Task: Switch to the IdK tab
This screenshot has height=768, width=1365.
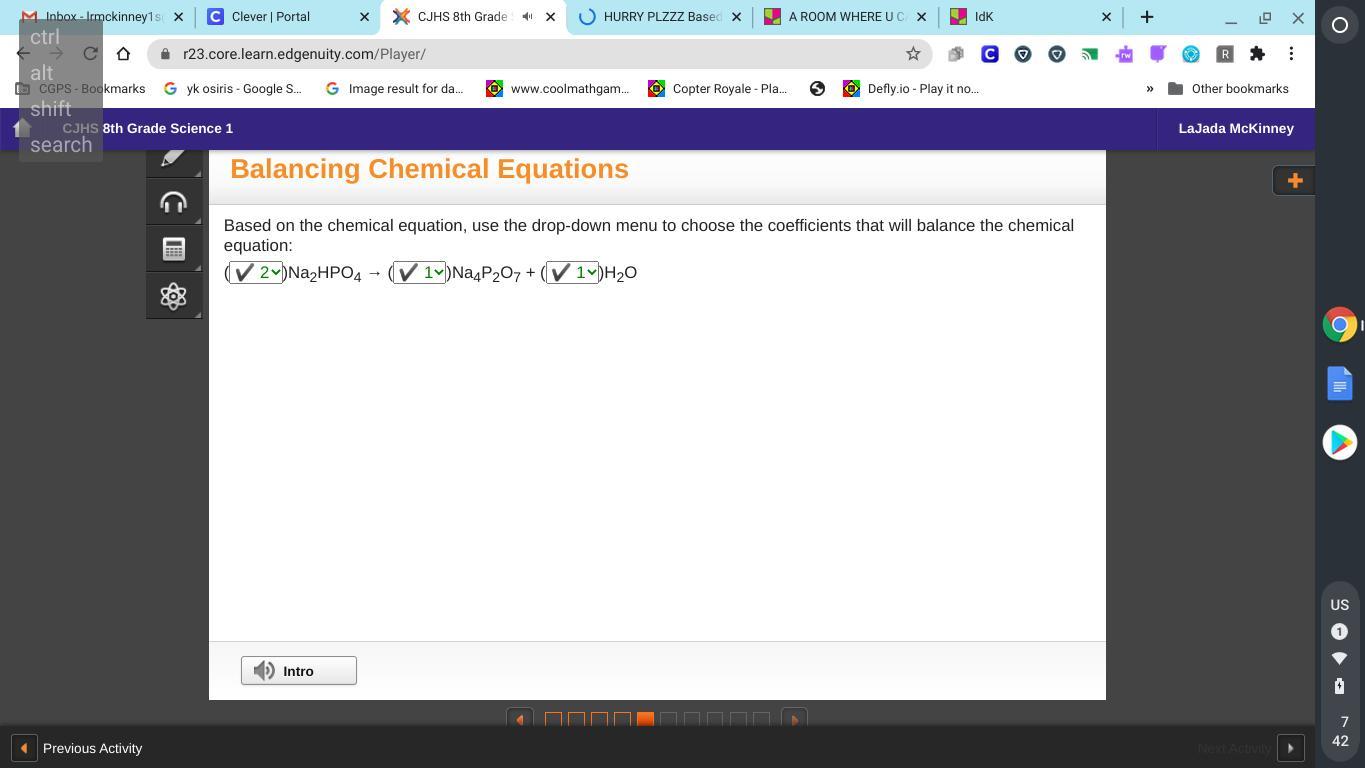Action: click(1031, 17)
